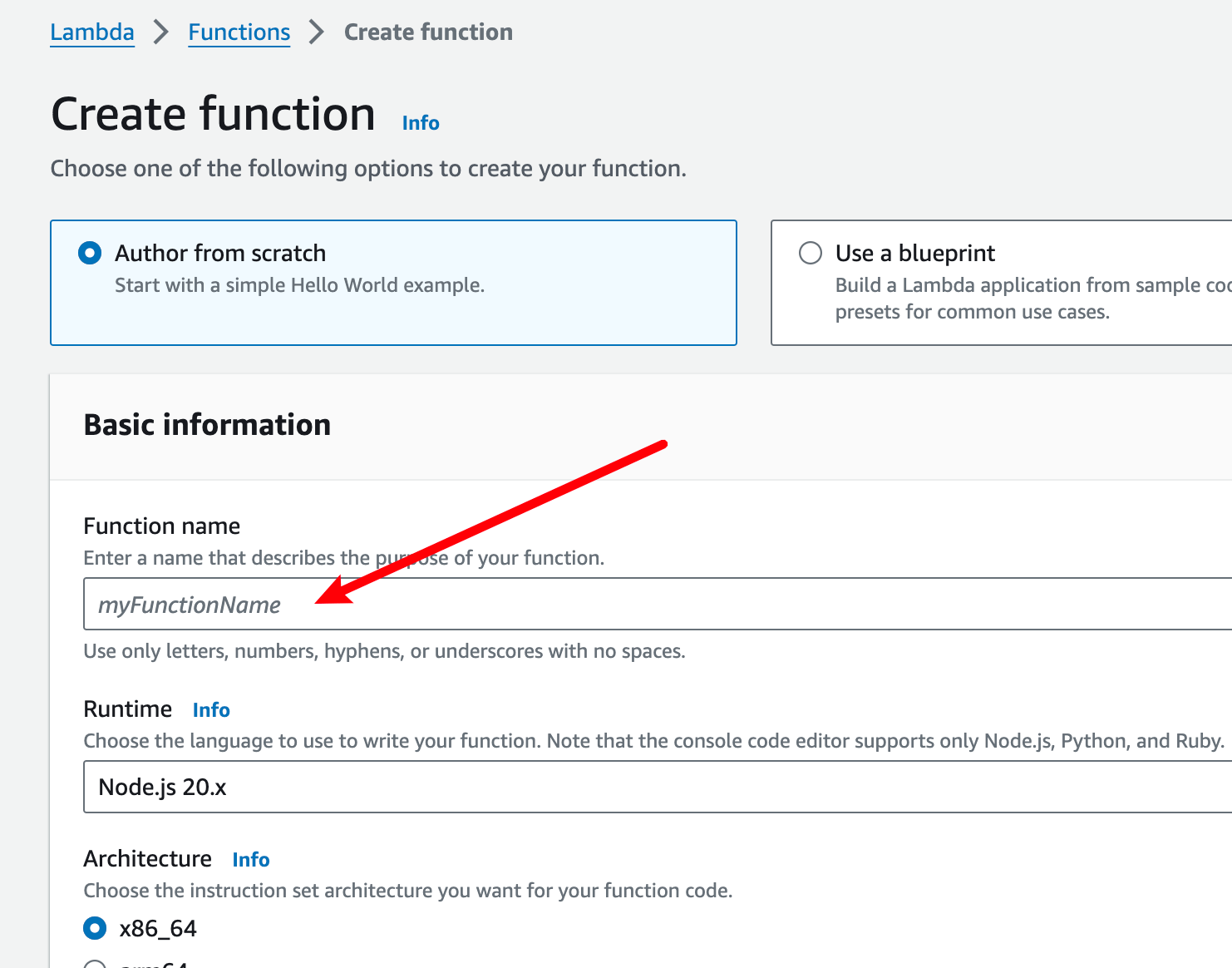Open the Info link next to Runtime
This screenshot has width=1232, height=968.
coord(211,710)
